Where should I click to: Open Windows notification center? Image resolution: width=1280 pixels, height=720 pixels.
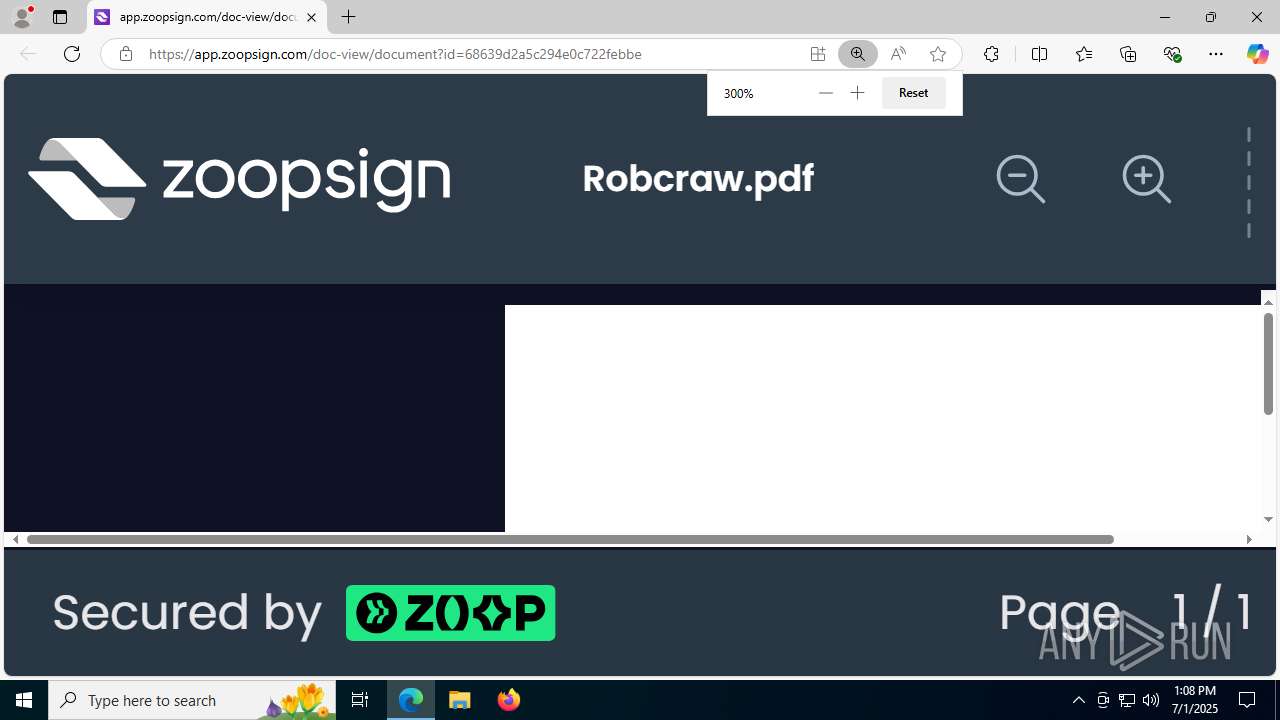1247,700
